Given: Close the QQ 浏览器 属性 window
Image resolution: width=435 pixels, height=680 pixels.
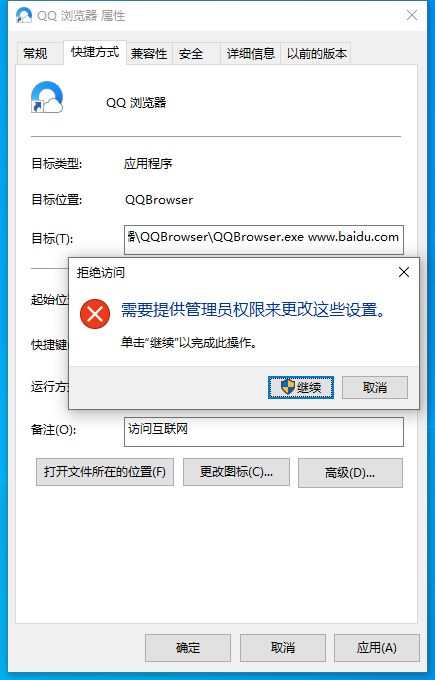Looking at the screenshot, I should [412, 15].
